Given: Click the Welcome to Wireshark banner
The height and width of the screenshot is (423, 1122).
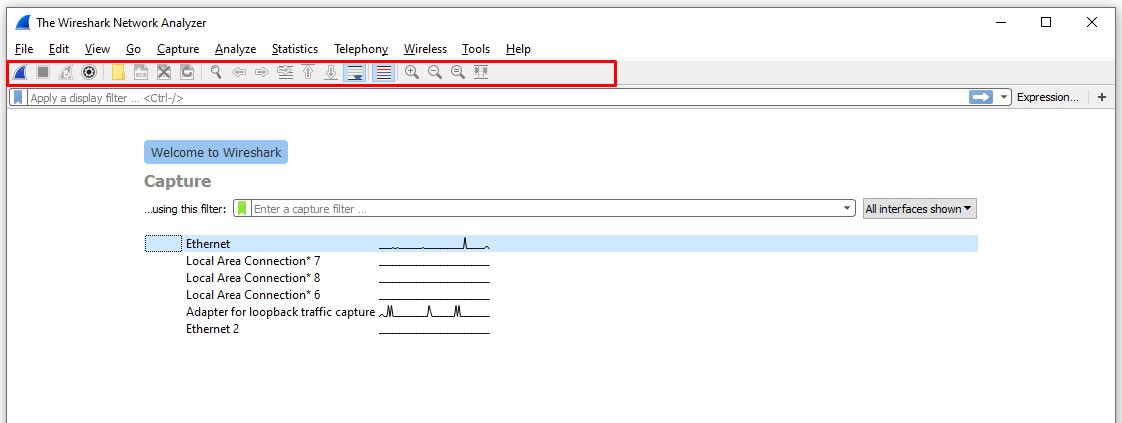Looking at the screenshot, I should tap(216, 152).
